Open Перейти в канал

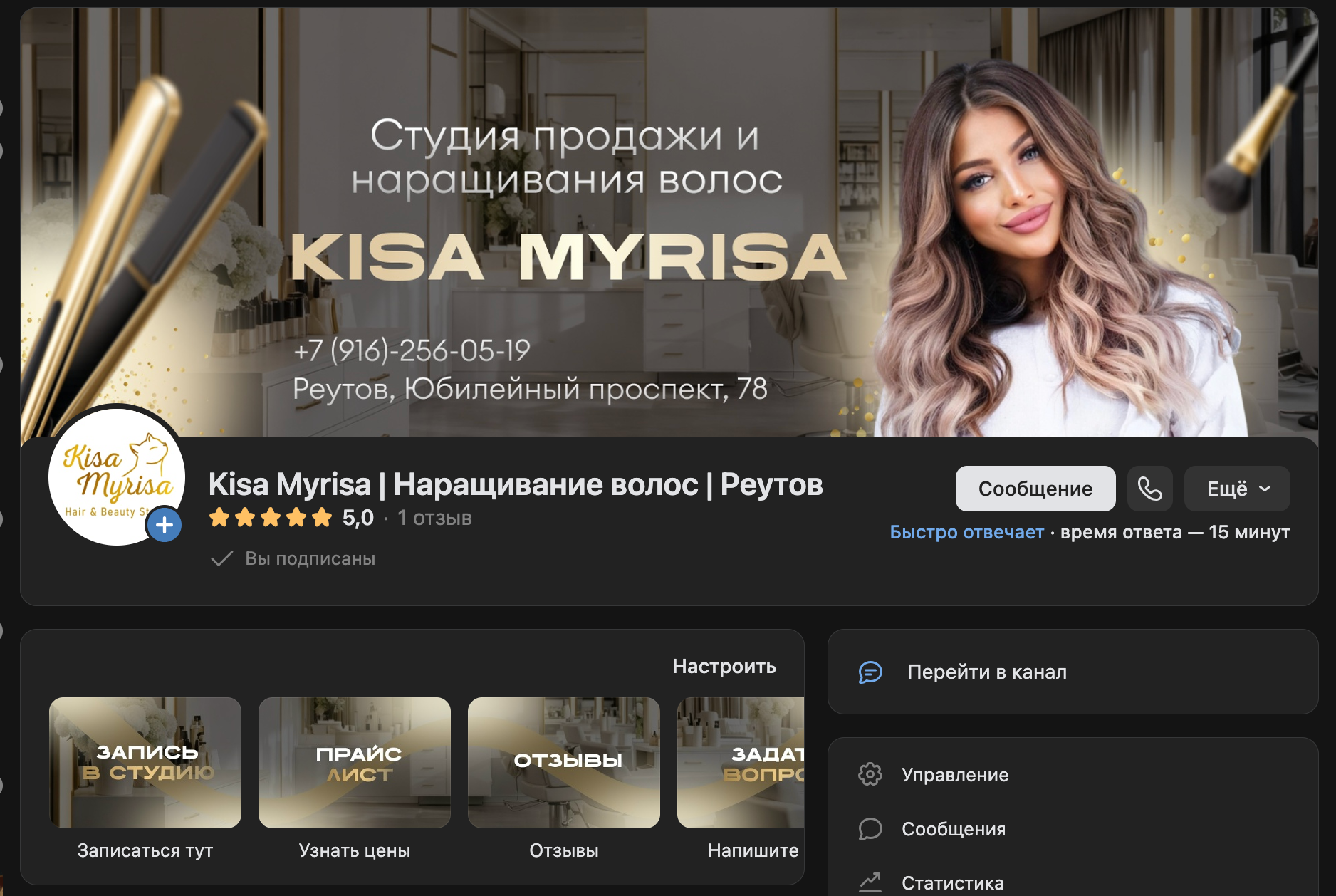point(1073,672)
